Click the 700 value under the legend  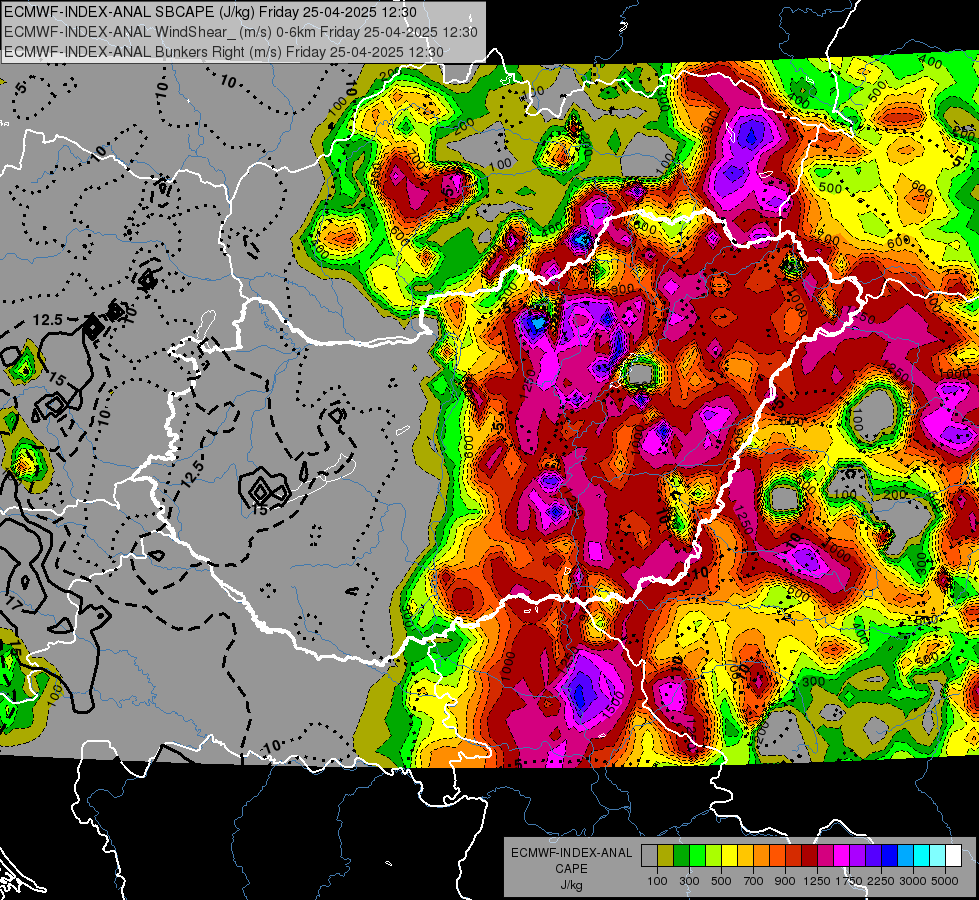pos(754,881)
